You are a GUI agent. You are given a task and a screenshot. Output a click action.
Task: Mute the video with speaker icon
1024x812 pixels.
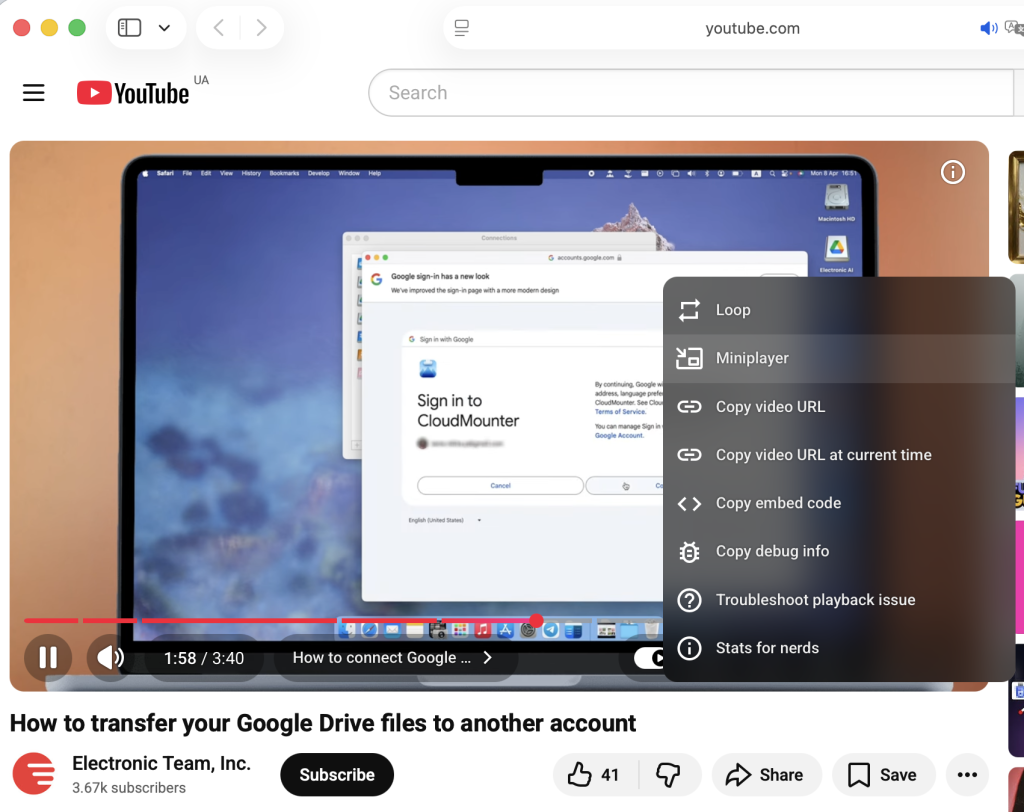110,657
